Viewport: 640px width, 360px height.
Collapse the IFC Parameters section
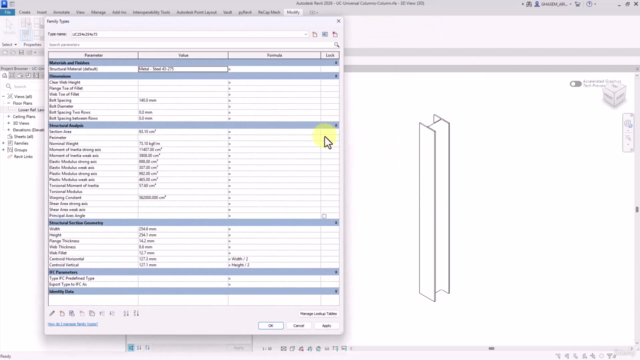336,272
